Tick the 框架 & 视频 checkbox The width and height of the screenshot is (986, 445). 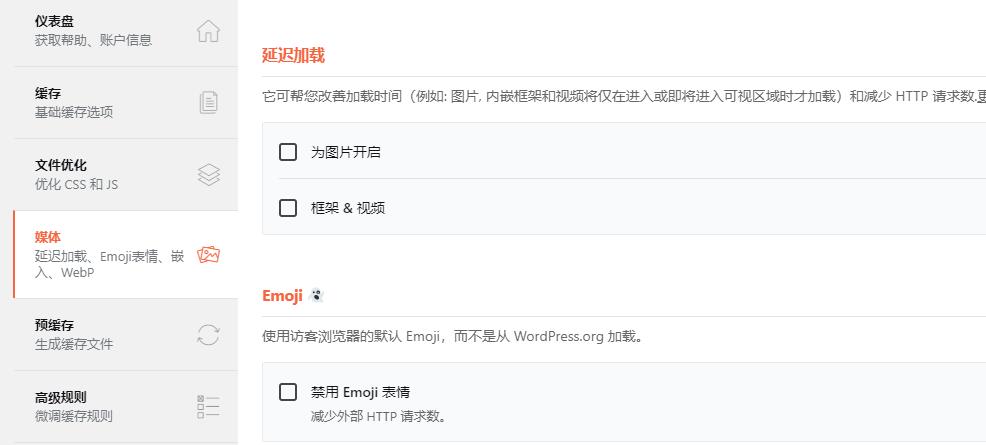pyautogui.click(x=288, y=208)
